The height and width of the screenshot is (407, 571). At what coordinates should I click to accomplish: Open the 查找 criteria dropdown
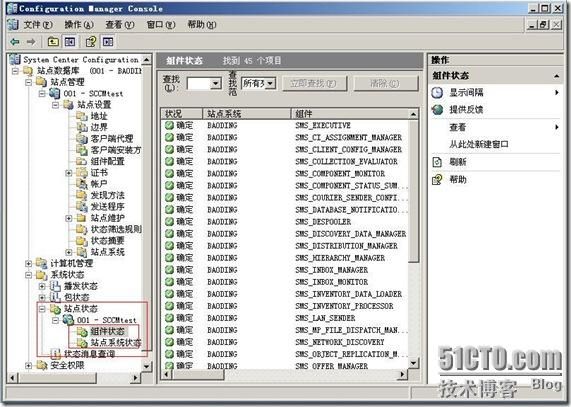(x=216, y=83)
